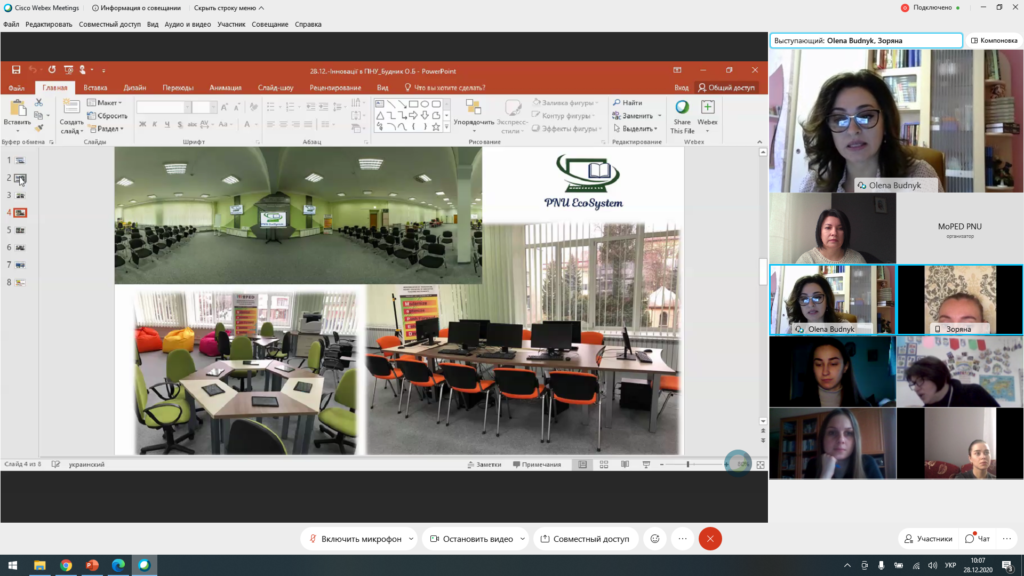This screenshot has height=576, width=1024.
Task: Adjust the PowerPoint zoom slider
Action: (x=688, y=465)
